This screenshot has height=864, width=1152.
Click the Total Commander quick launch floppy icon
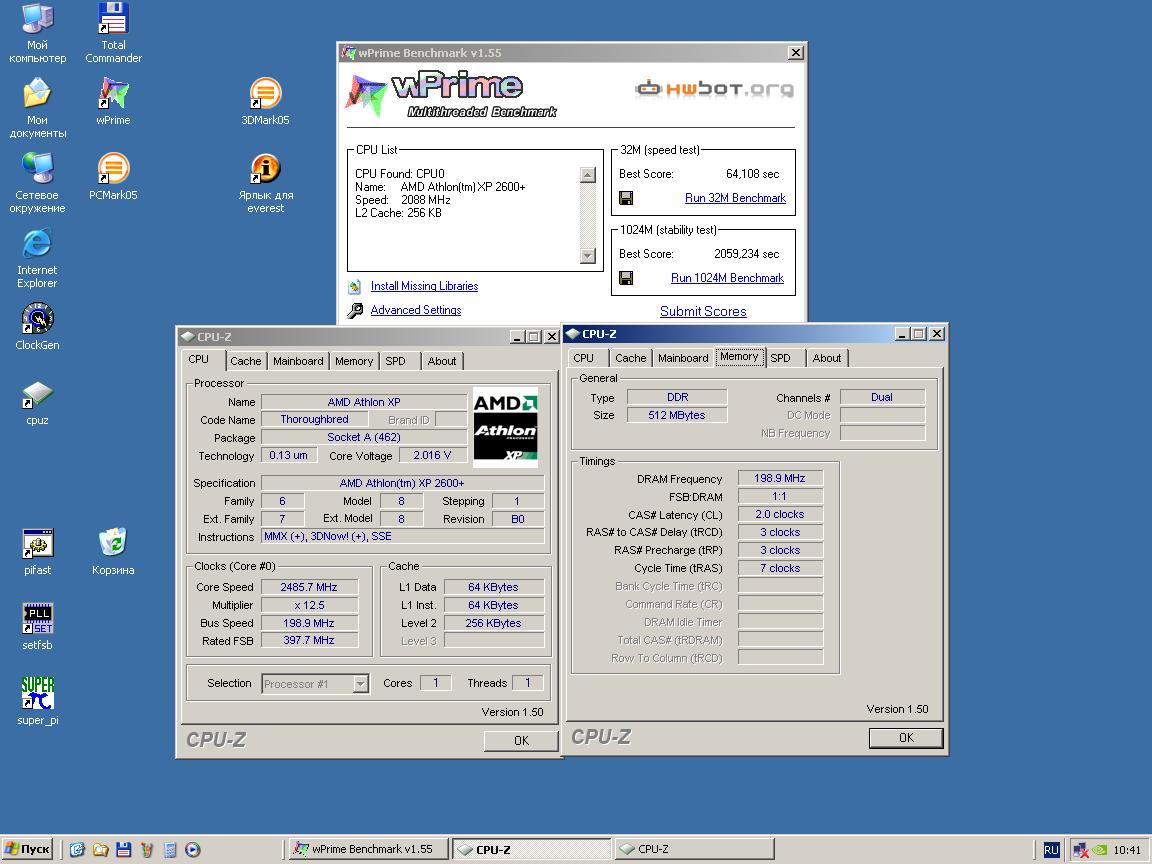pyautogui.click(x=123, y=850)
